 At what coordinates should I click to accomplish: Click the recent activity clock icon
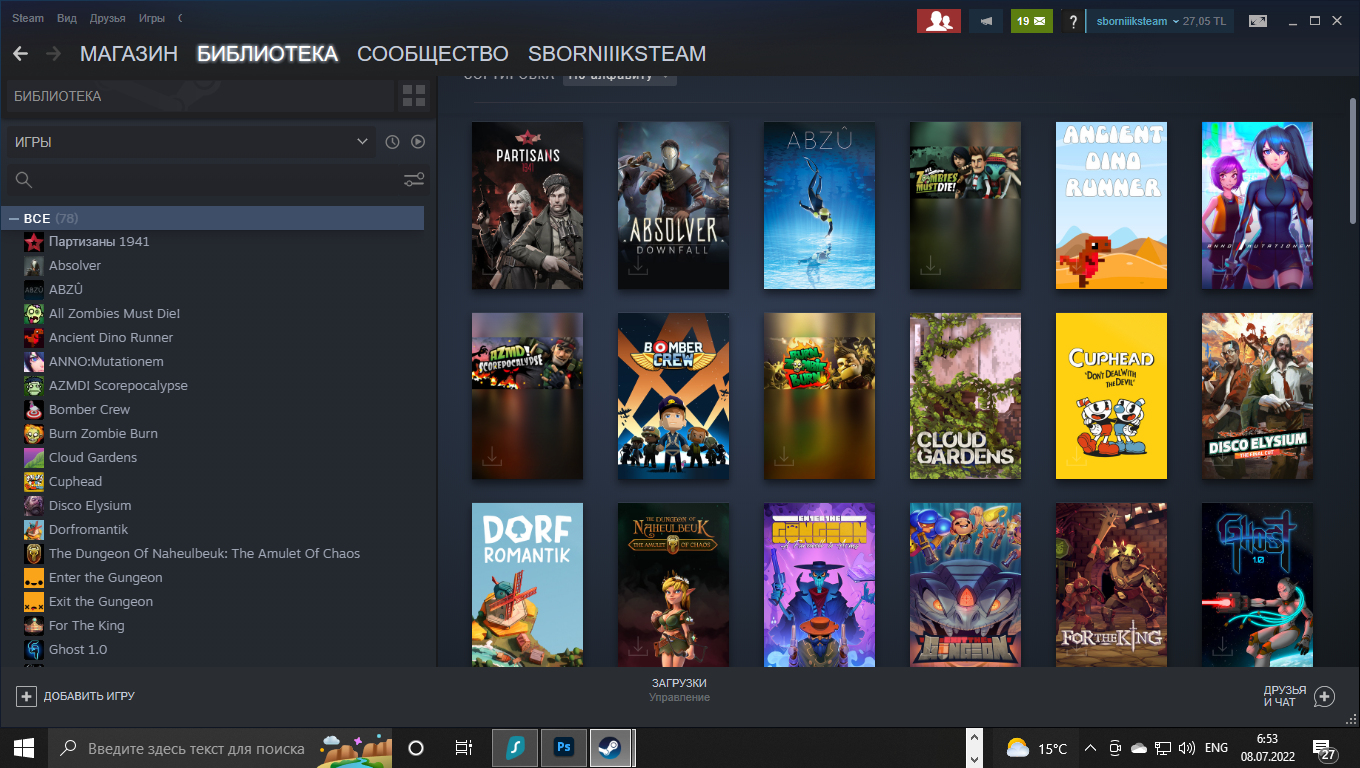coord(392,142)
